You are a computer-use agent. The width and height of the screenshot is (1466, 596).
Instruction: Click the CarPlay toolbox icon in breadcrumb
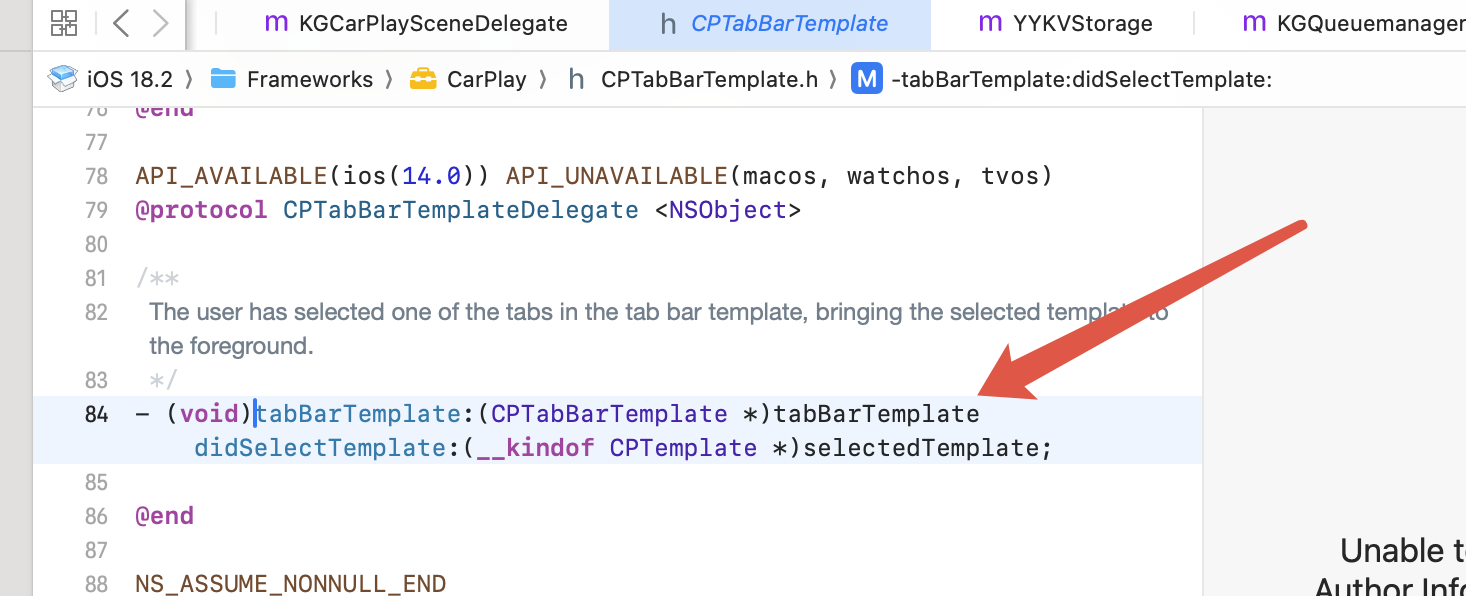[x=423, y=79]
